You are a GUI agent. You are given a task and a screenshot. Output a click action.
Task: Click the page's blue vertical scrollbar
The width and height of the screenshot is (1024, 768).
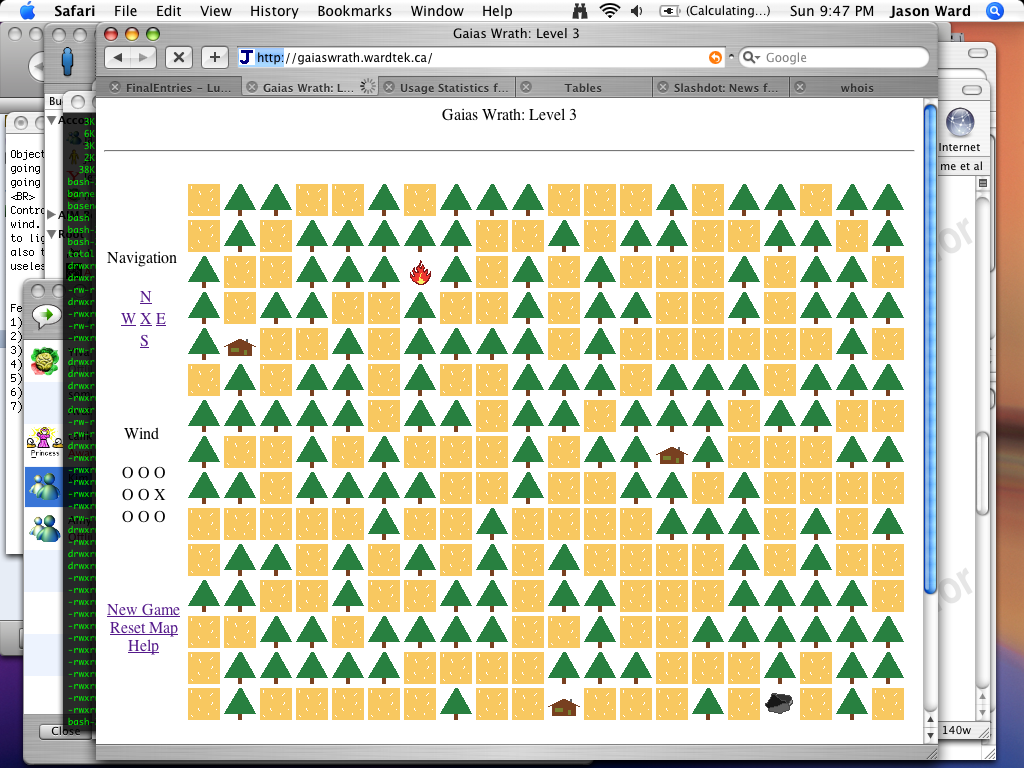point(930,349)
